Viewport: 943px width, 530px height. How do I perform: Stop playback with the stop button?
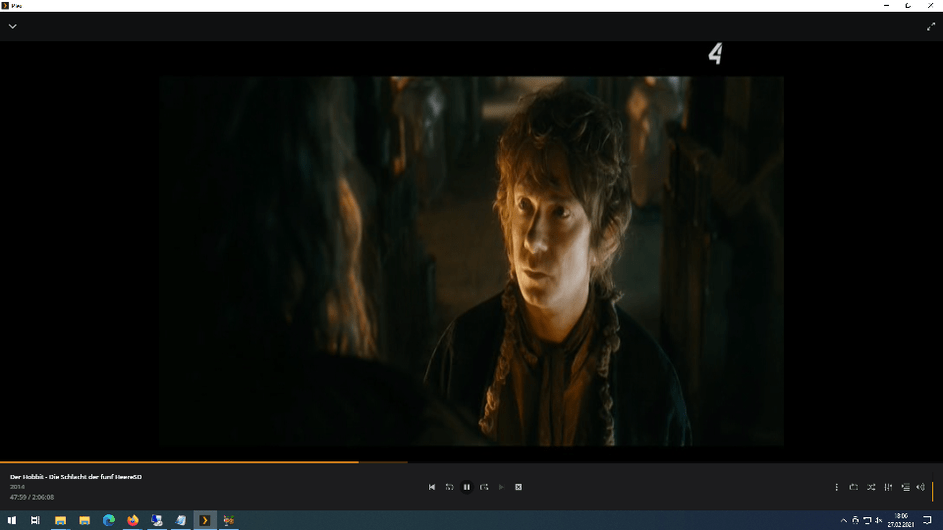click(518, 487)
